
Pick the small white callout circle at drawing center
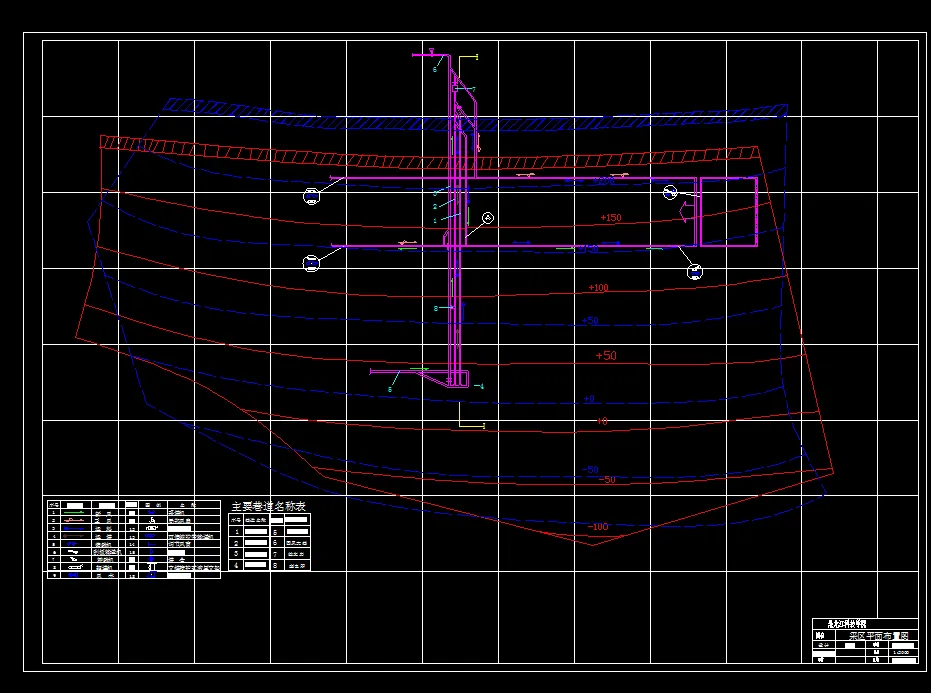(x=487, y=218)
